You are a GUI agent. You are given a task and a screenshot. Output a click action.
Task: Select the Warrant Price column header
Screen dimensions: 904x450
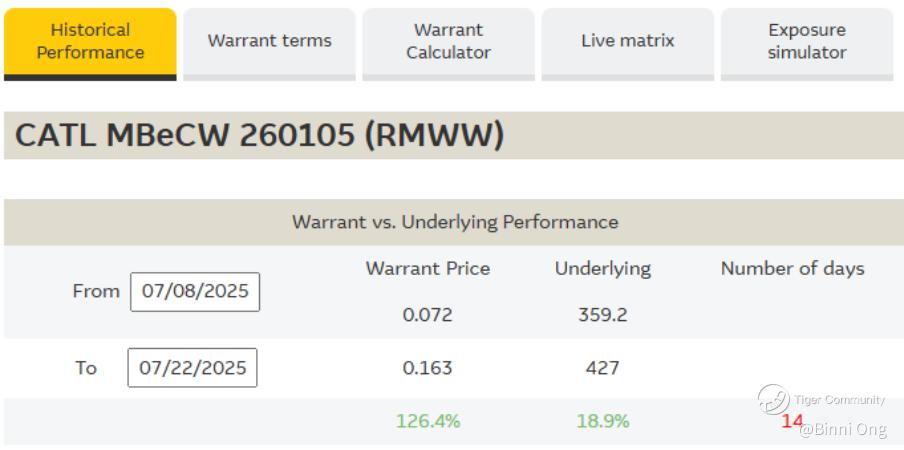point(428,268)
